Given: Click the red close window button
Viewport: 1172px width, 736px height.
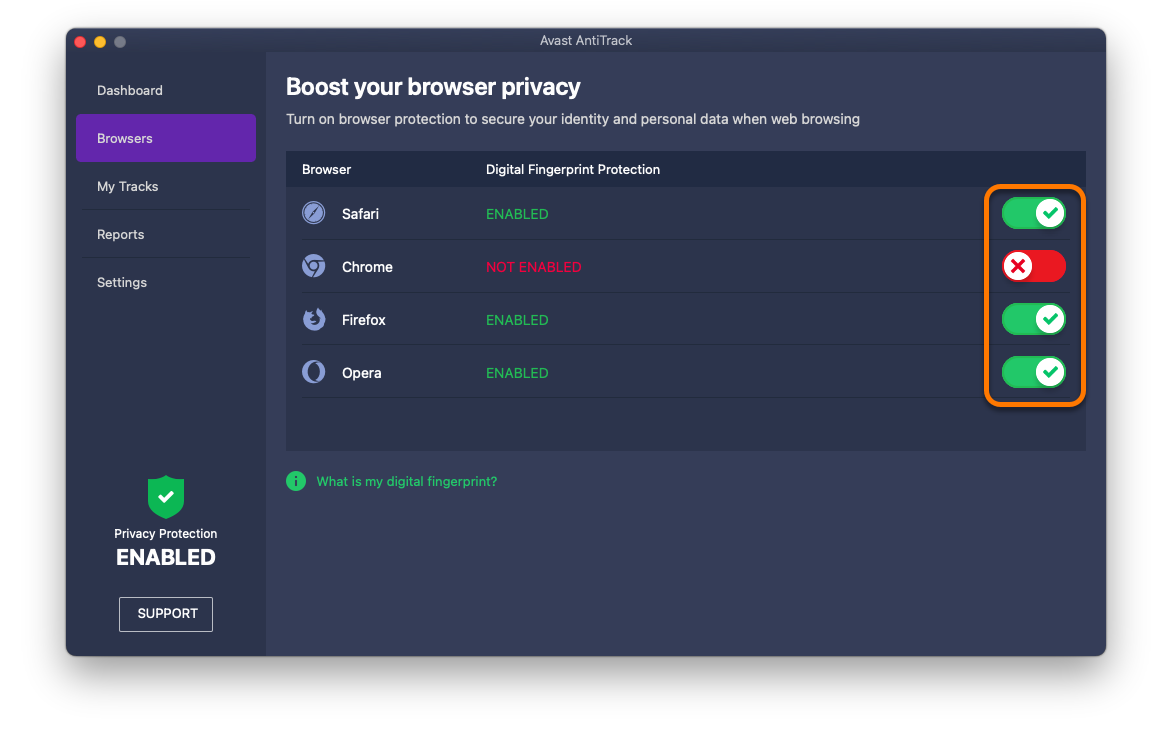Looking at the screenshot, I should point(81,42).
